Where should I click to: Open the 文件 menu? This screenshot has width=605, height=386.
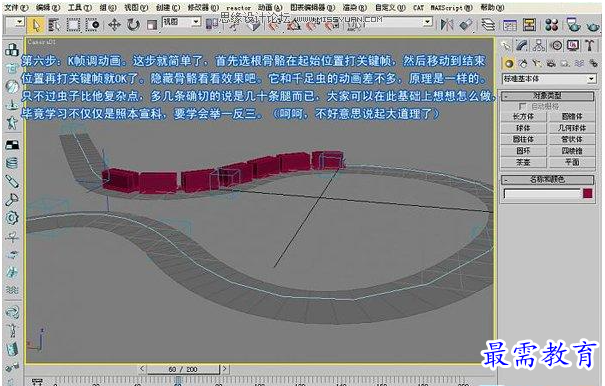click(x=16, y=7)
